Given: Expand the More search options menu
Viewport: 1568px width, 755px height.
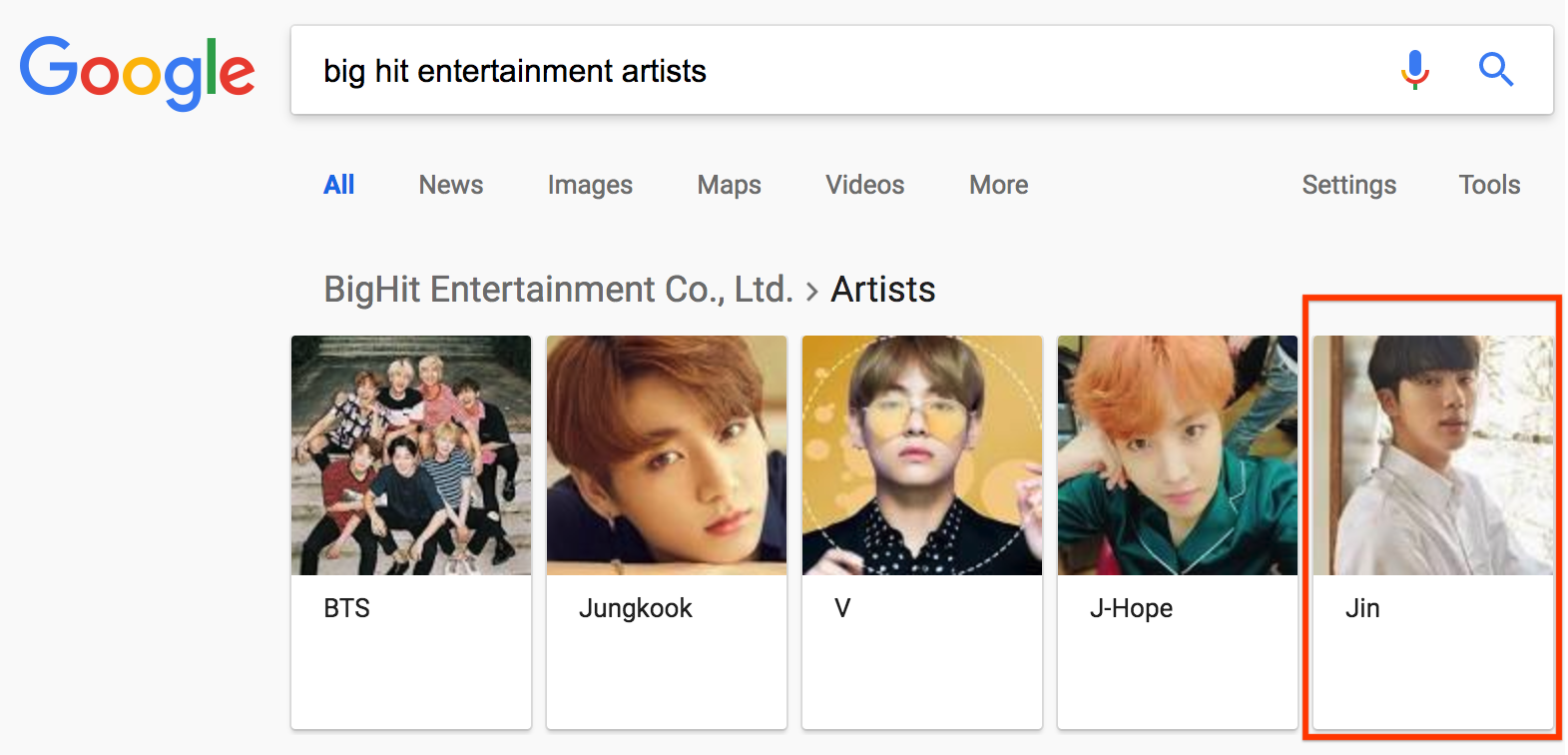Looking at the screenshot, I should 999,185.
